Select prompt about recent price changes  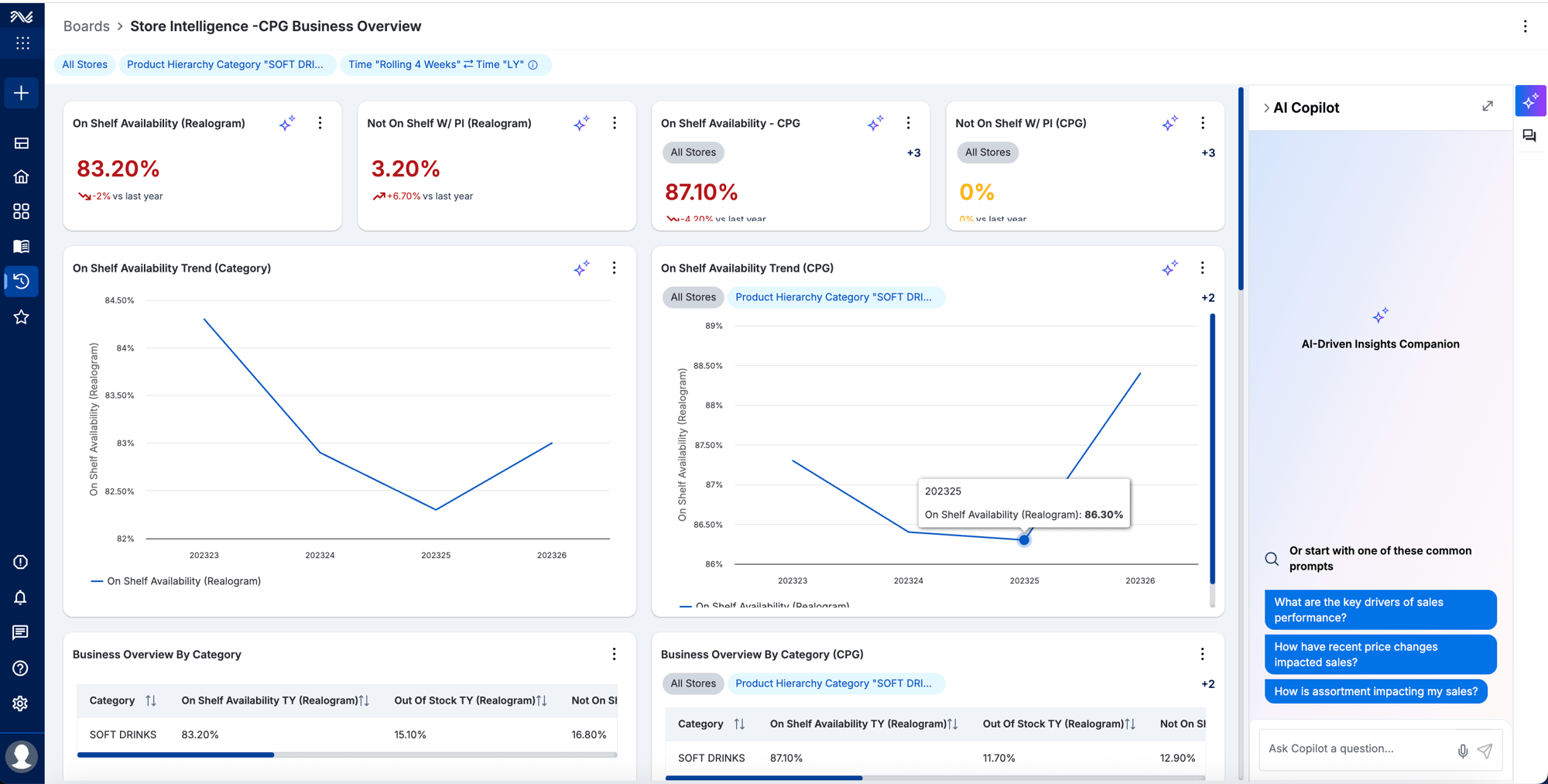1380,655
